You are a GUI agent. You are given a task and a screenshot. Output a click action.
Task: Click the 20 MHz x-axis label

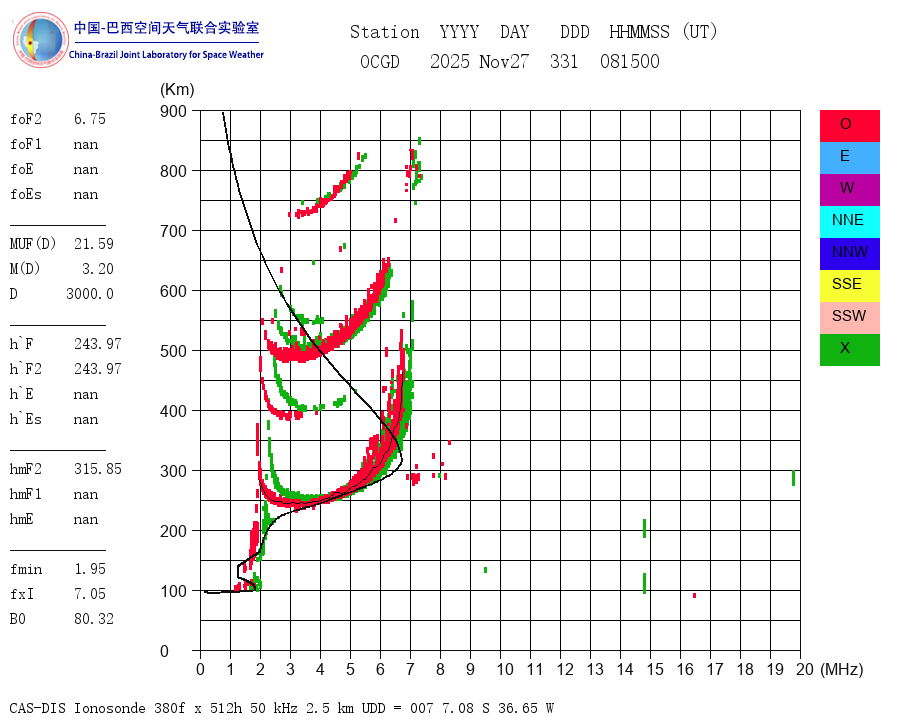click(805, 669)
